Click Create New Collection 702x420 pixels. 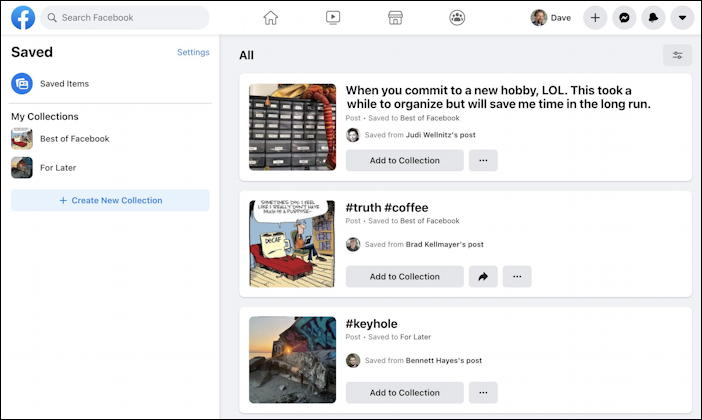(110, 201)
